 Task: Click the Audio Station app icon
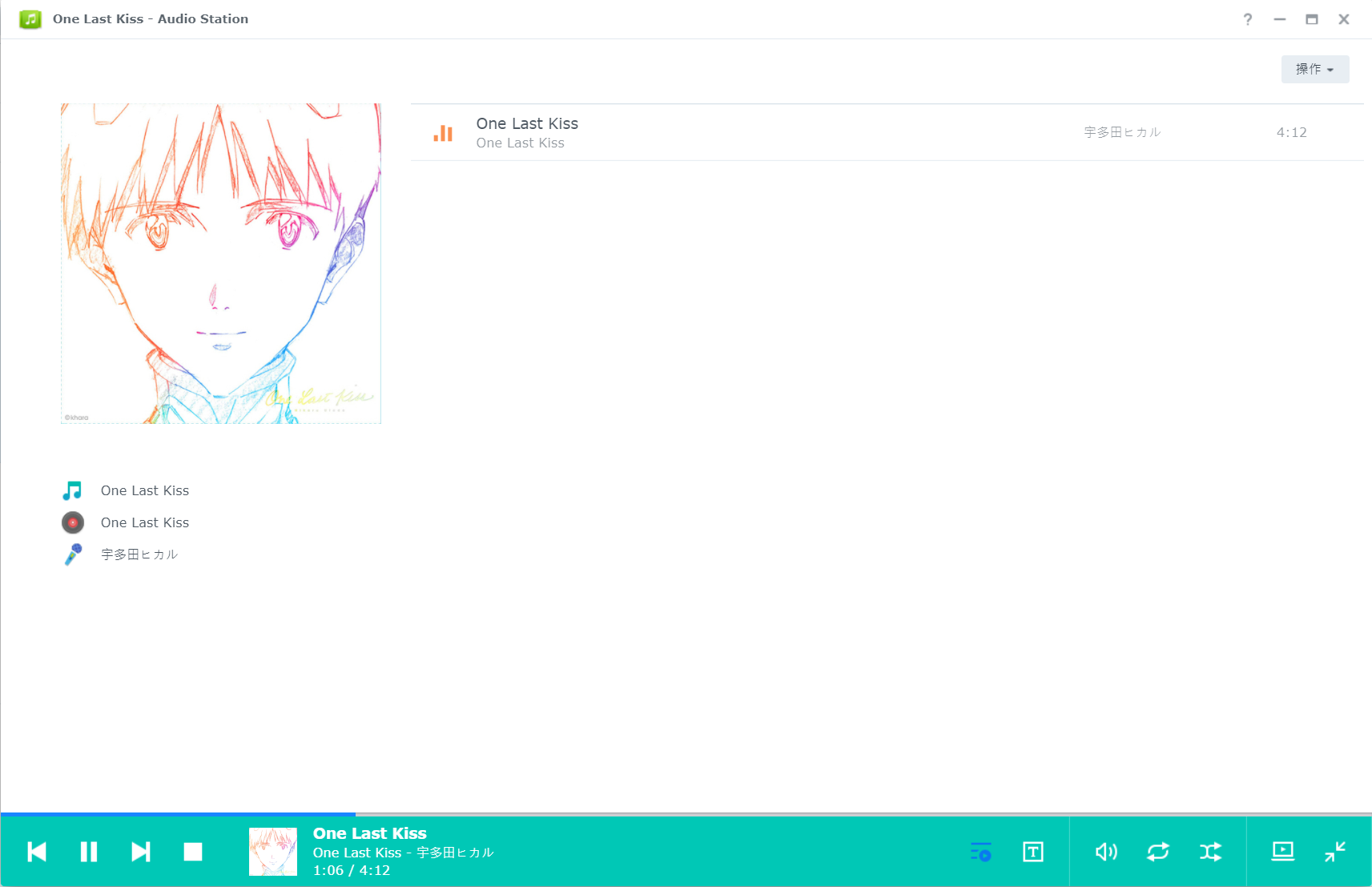pos(30,19)
